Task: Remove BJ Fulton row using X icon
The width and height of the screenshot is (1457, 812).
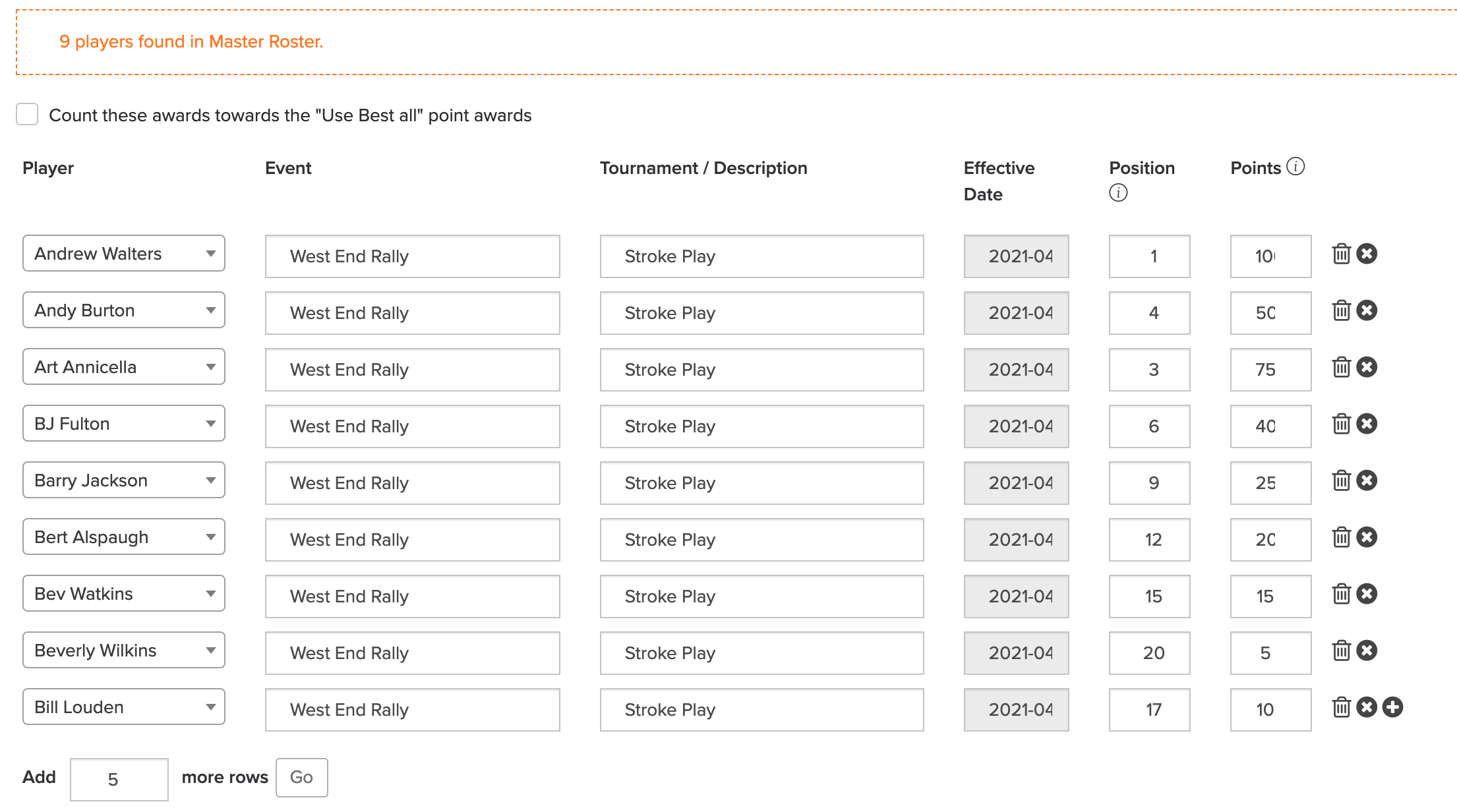Action: pyautogui.click(x=1367, y=424)
